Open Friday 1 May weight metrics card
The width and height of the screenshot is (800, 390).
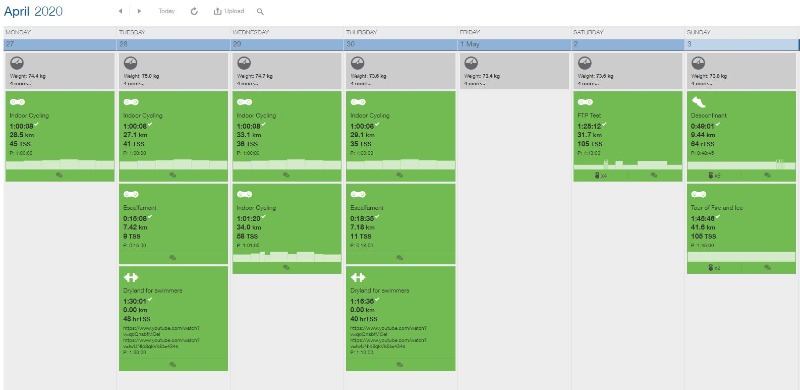(x=514, y=71)
